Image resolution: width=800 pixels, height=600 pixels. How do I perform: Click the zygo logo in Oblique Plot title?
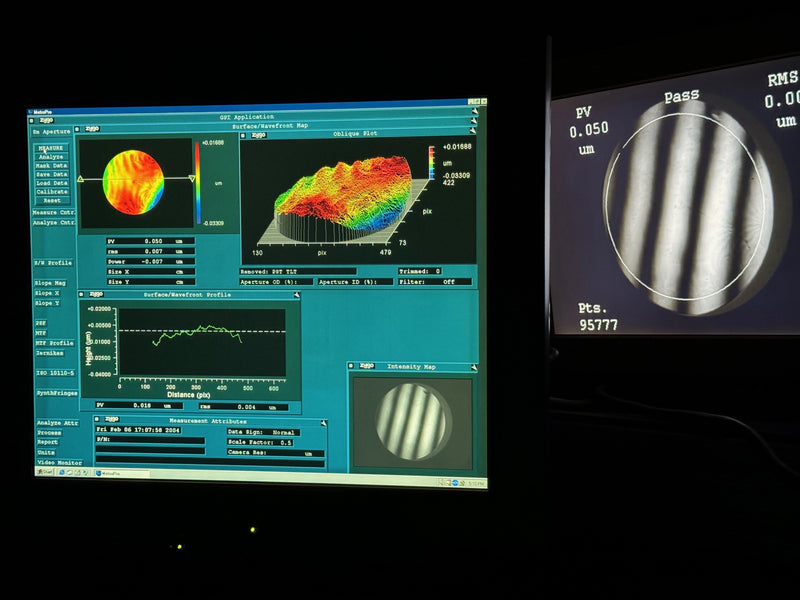tap(258, 135)
